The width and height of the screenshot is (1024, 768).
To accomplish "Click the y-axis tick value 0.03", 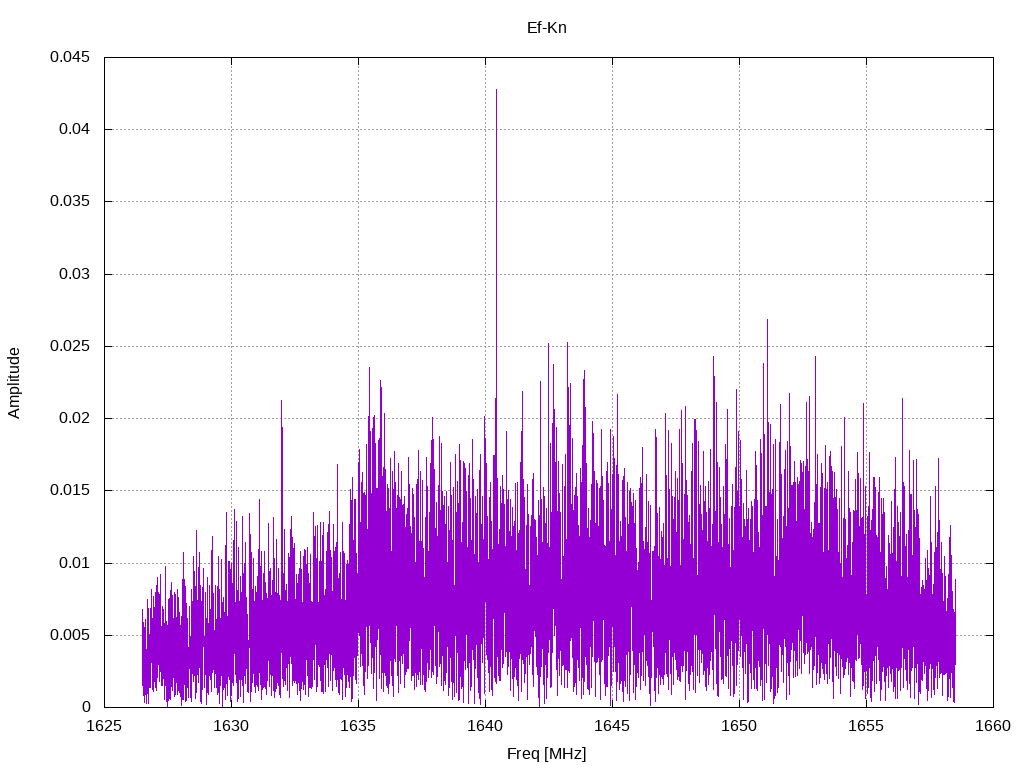I will click(x=74, y=274).
